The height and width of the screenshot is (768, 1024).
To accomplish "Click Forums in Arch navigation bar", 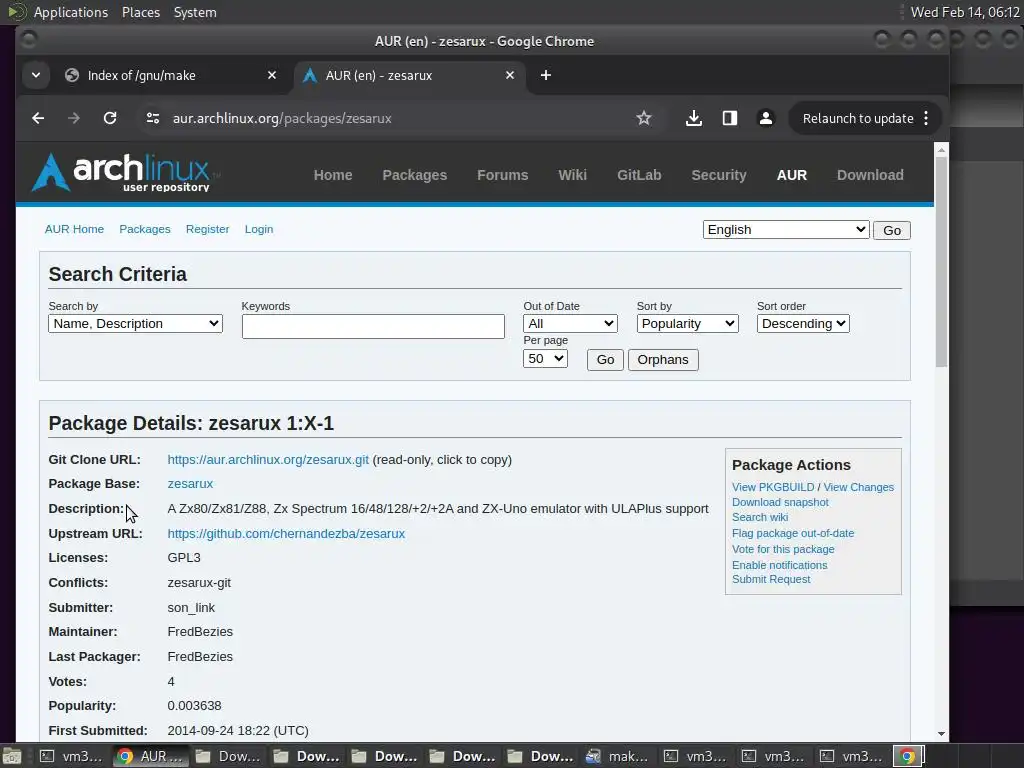I will point(502,175).
